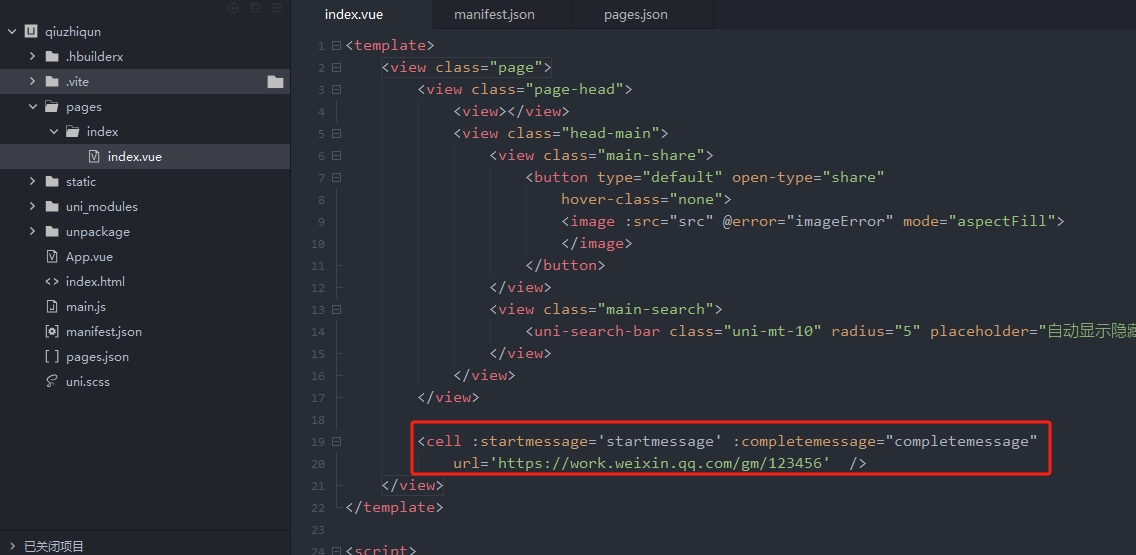Viewport: 1136px width, 555px height.
Task: Fold the main-search view at line 13
Action: click(x=336, y=309)
